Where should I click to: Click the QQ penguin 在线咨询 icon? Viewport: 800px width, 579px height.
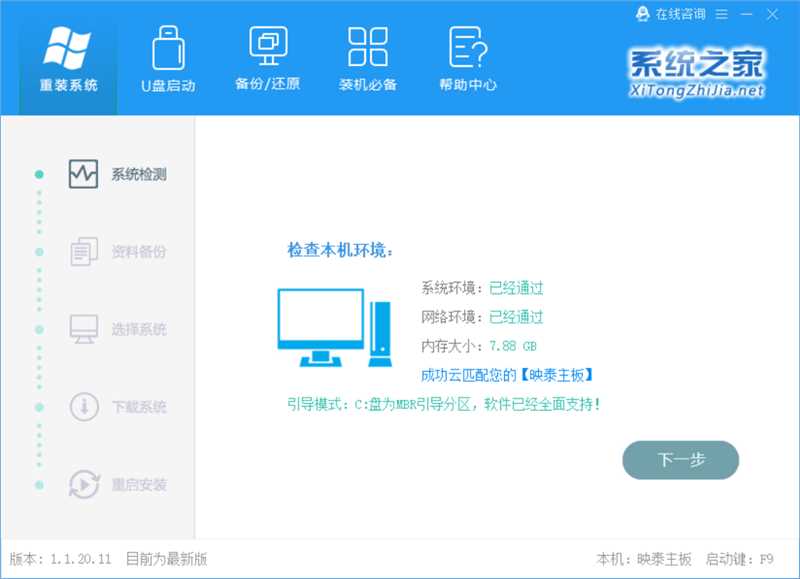click(643, 14)
